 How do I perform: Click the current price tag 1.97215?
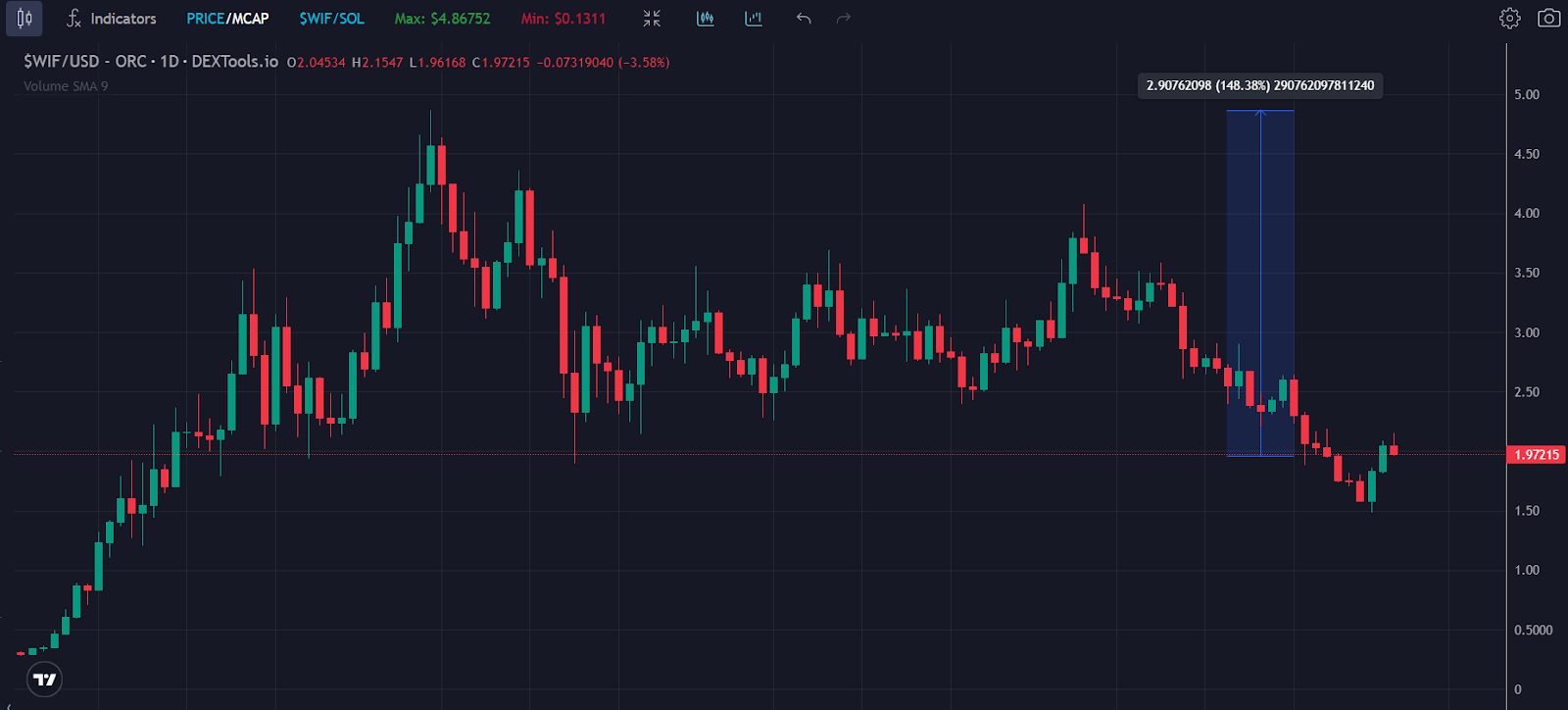(1536, 455)
